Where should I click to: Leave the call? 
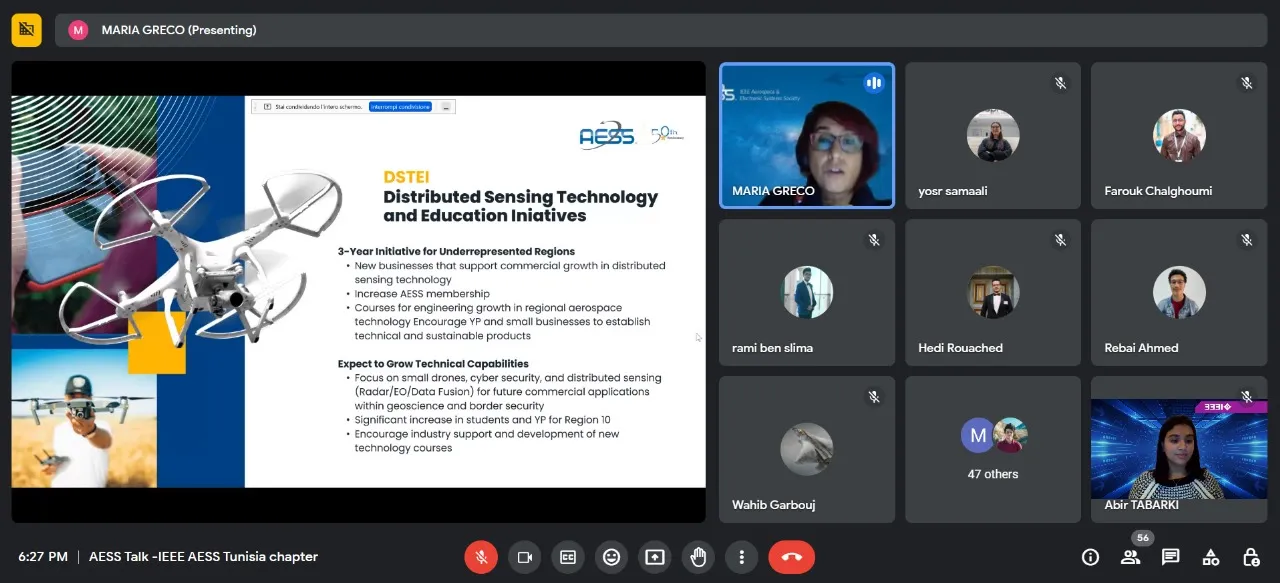click(x=792, y=557)
